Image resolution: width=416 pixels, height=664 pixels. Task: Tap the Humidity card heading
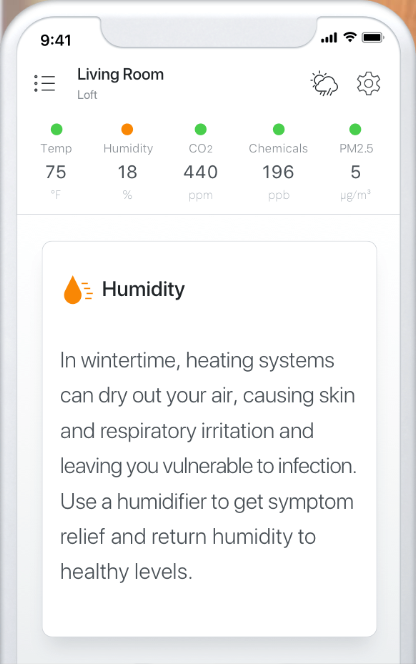tap(143, 290)
